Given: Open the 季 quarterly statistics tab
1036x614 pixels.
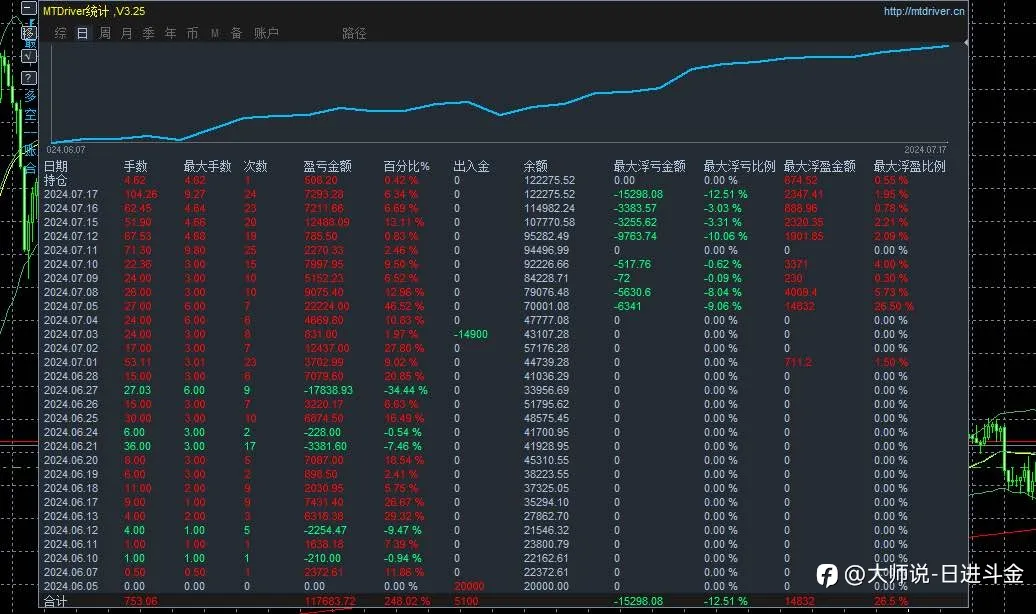Looking at the screenshot, I should [x=149, y=33].
